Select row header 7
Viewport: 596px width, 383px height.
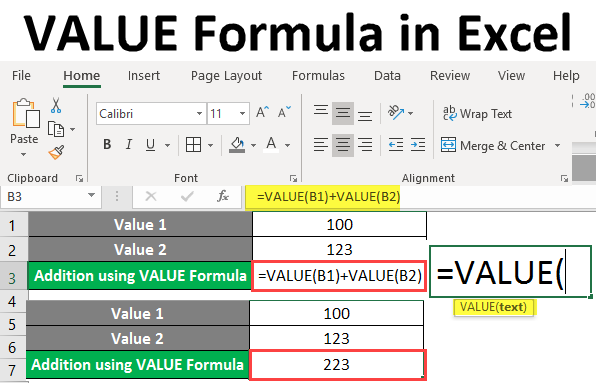click(13, 369)
